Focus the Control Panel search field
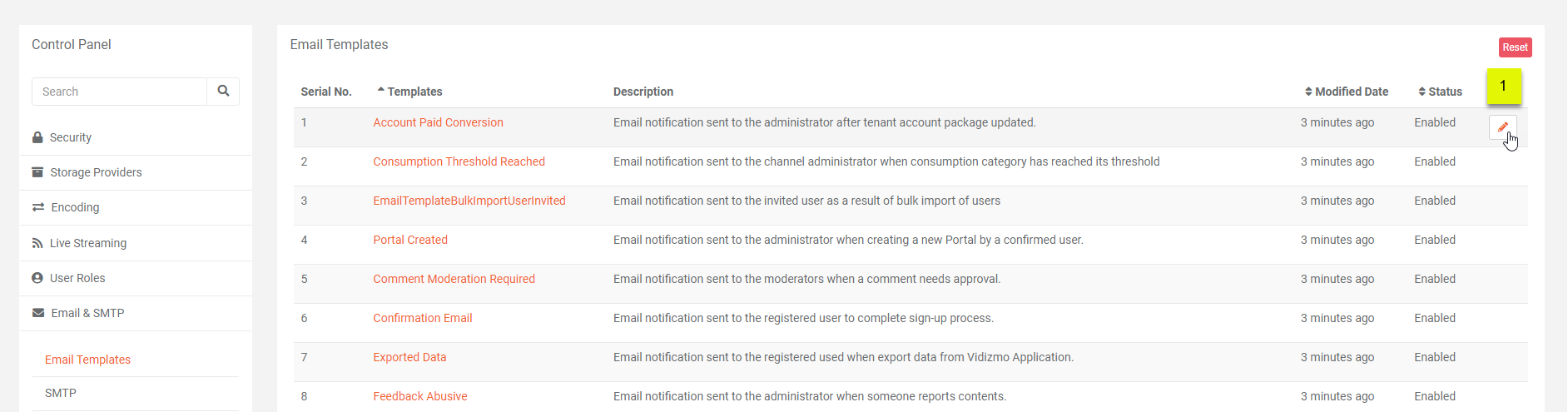 (x=119, y=92)
